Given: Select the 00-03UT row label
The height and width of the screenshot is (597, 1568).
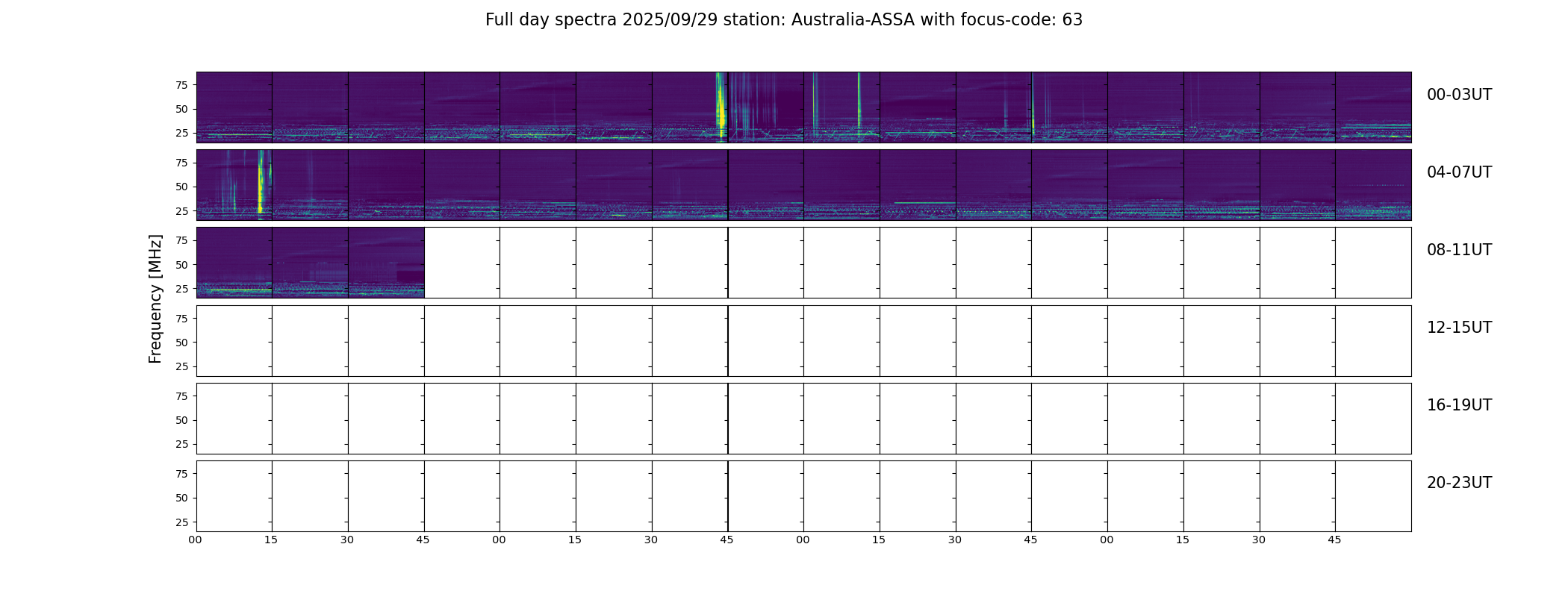Looking at the screenshot, I should pyautogui.click(x=1458, y=95).
